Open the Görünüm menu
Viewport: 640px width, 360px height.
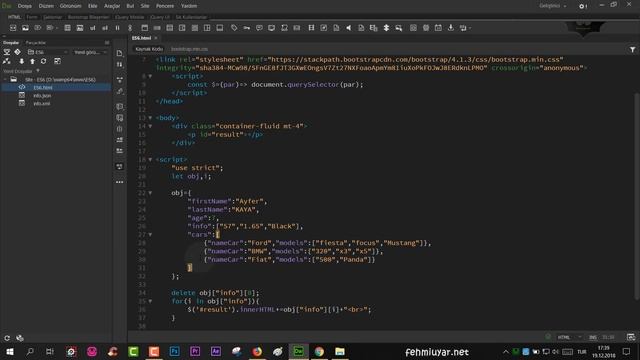pyautogui.click(x=71, y=6)
